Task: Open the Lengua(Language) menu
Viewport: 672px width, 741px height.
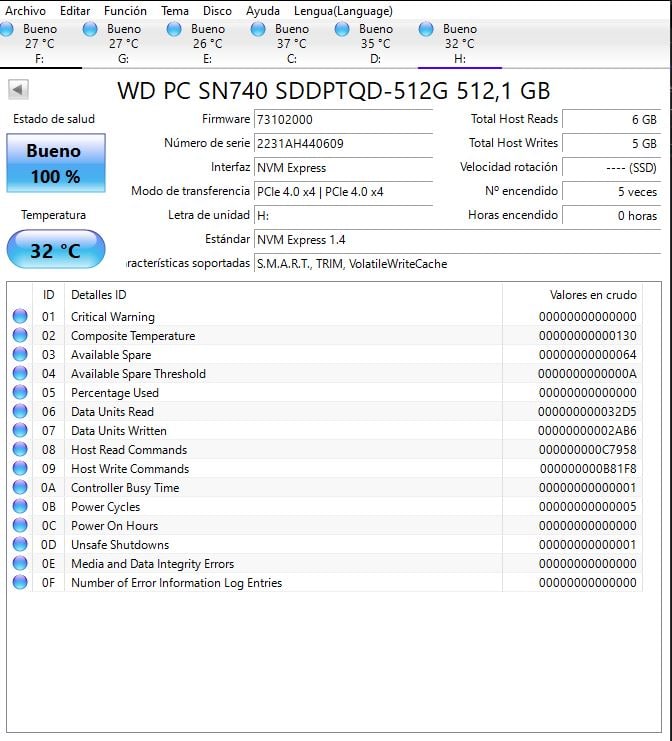Action: tap(343, 10)
